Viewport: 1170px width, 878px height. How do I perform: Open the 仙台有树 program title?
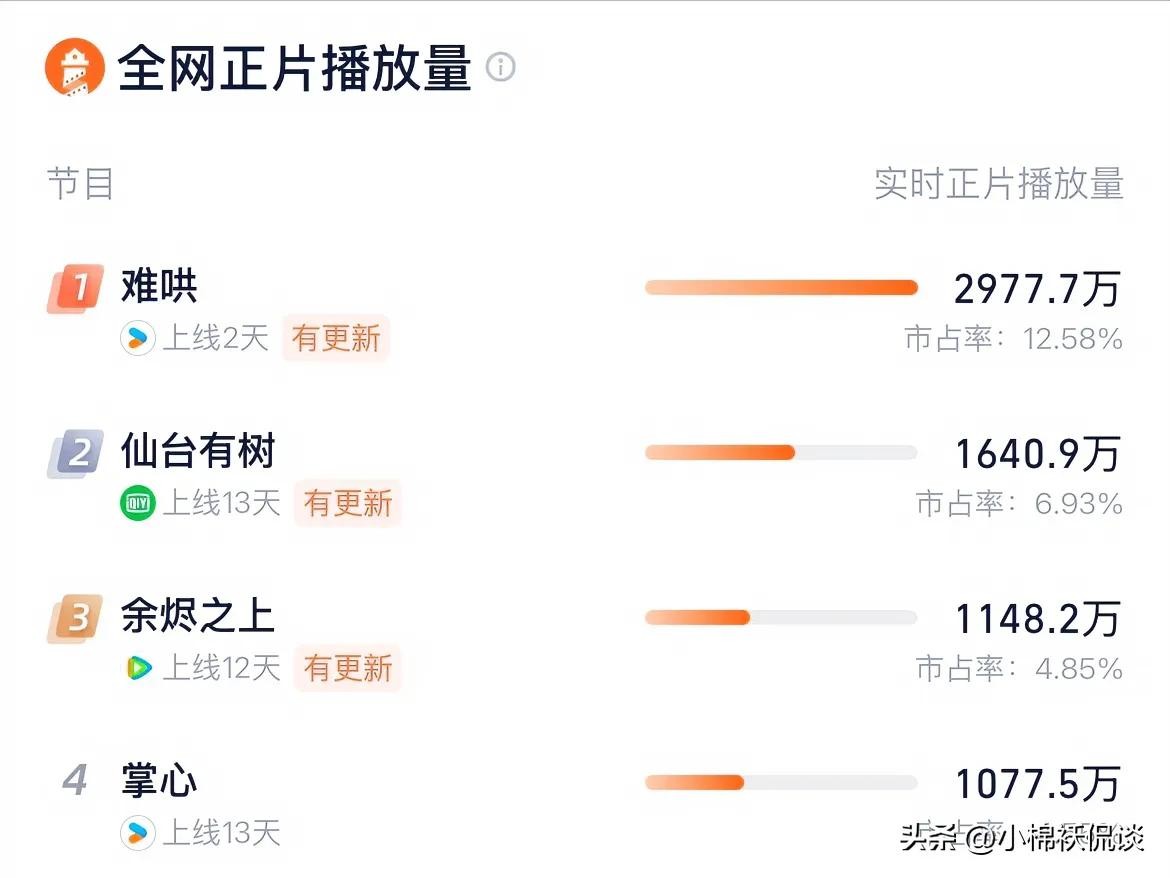click(x=197, y=452)
